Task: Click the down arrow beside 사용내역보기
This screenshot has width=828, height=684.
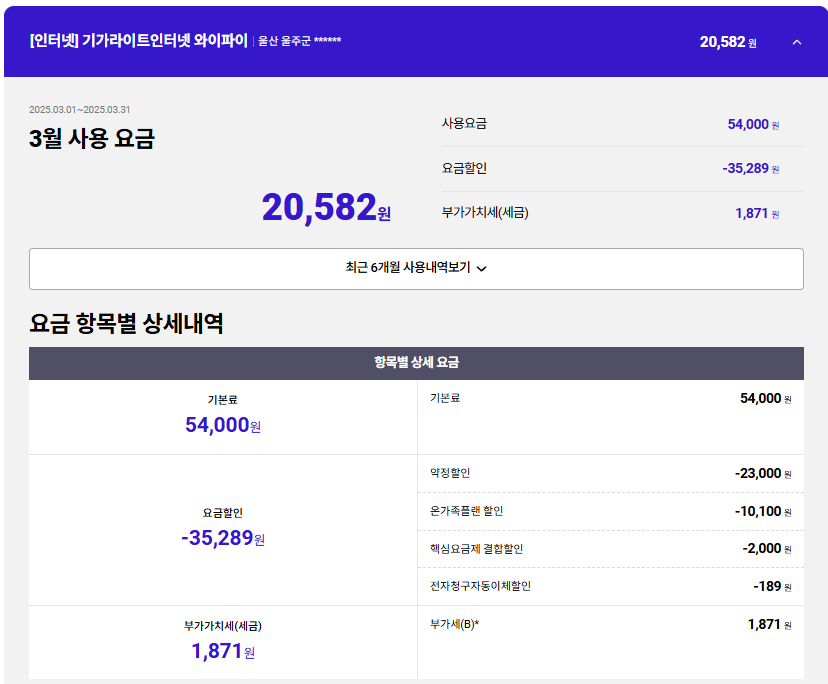Action: (x=482, y=269)
